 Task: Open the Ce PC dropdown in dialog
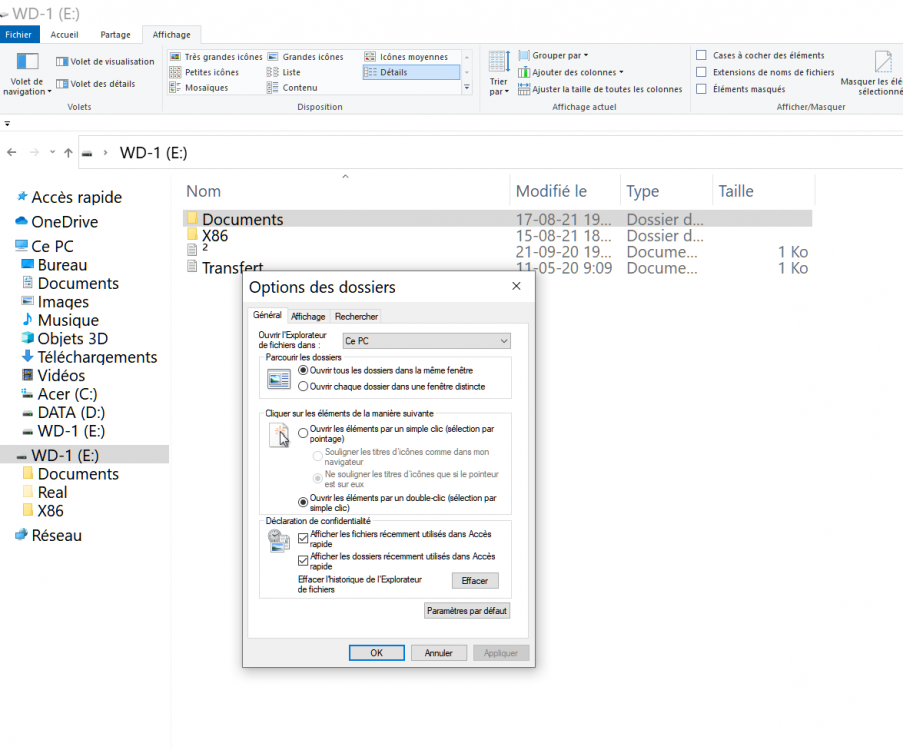(426, 341)
